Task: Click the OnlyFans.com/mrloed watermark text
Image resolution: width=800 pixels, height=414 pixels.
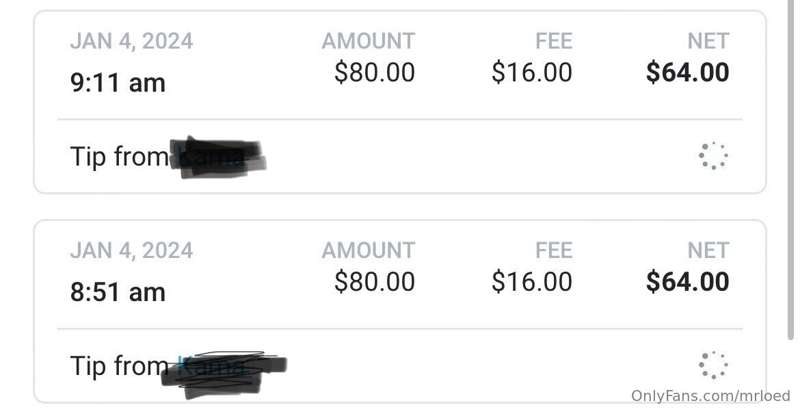Action: pos(711,396)
